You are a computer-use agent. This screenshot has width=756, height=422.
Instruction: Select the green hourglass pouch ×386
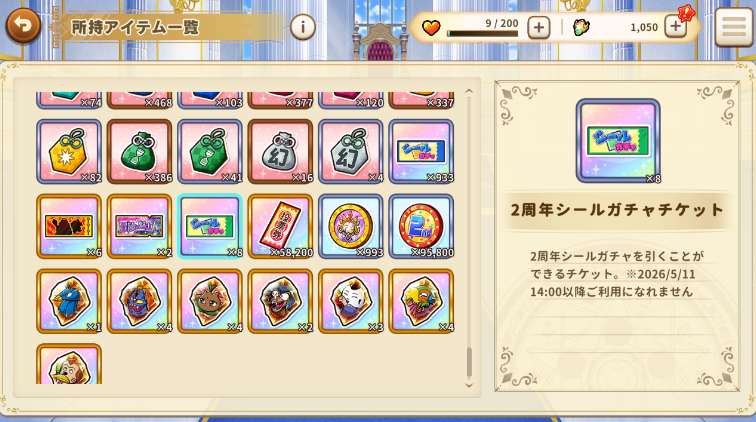pos(139,151)
